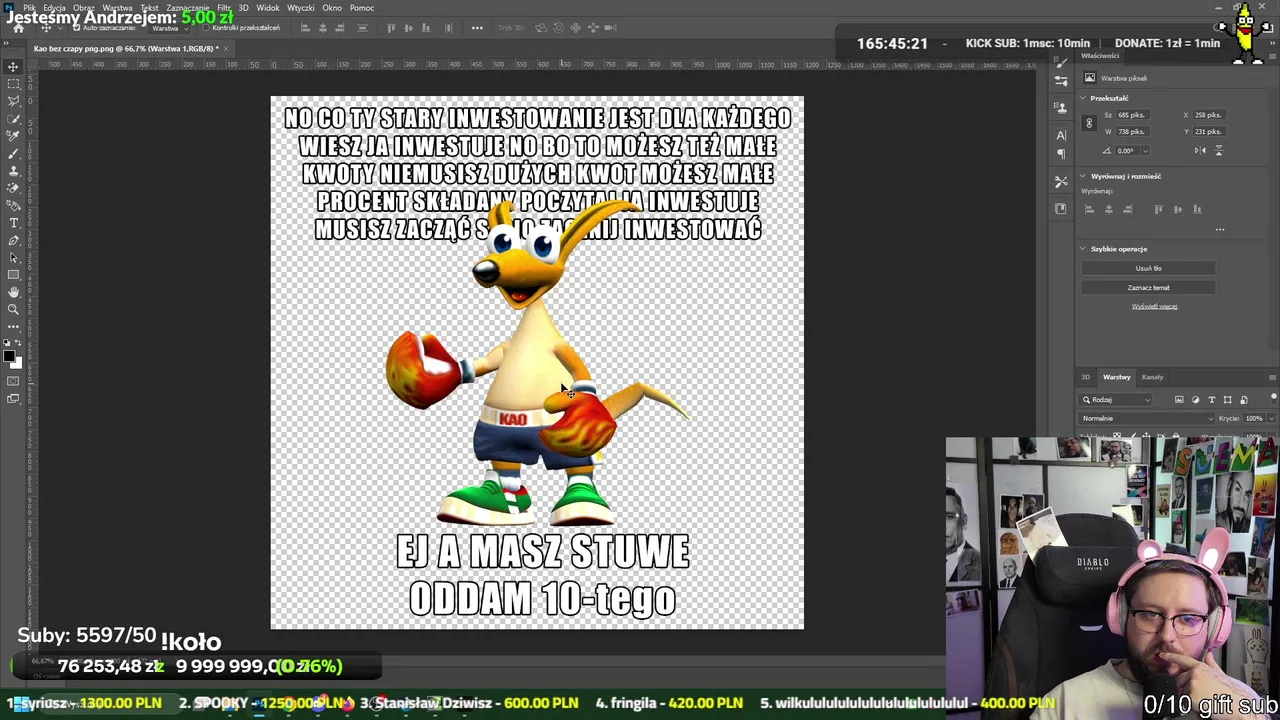This screenshot has width=1280, height=720.
Task: Click the Home icon in options bar
Action: [18, 28]
